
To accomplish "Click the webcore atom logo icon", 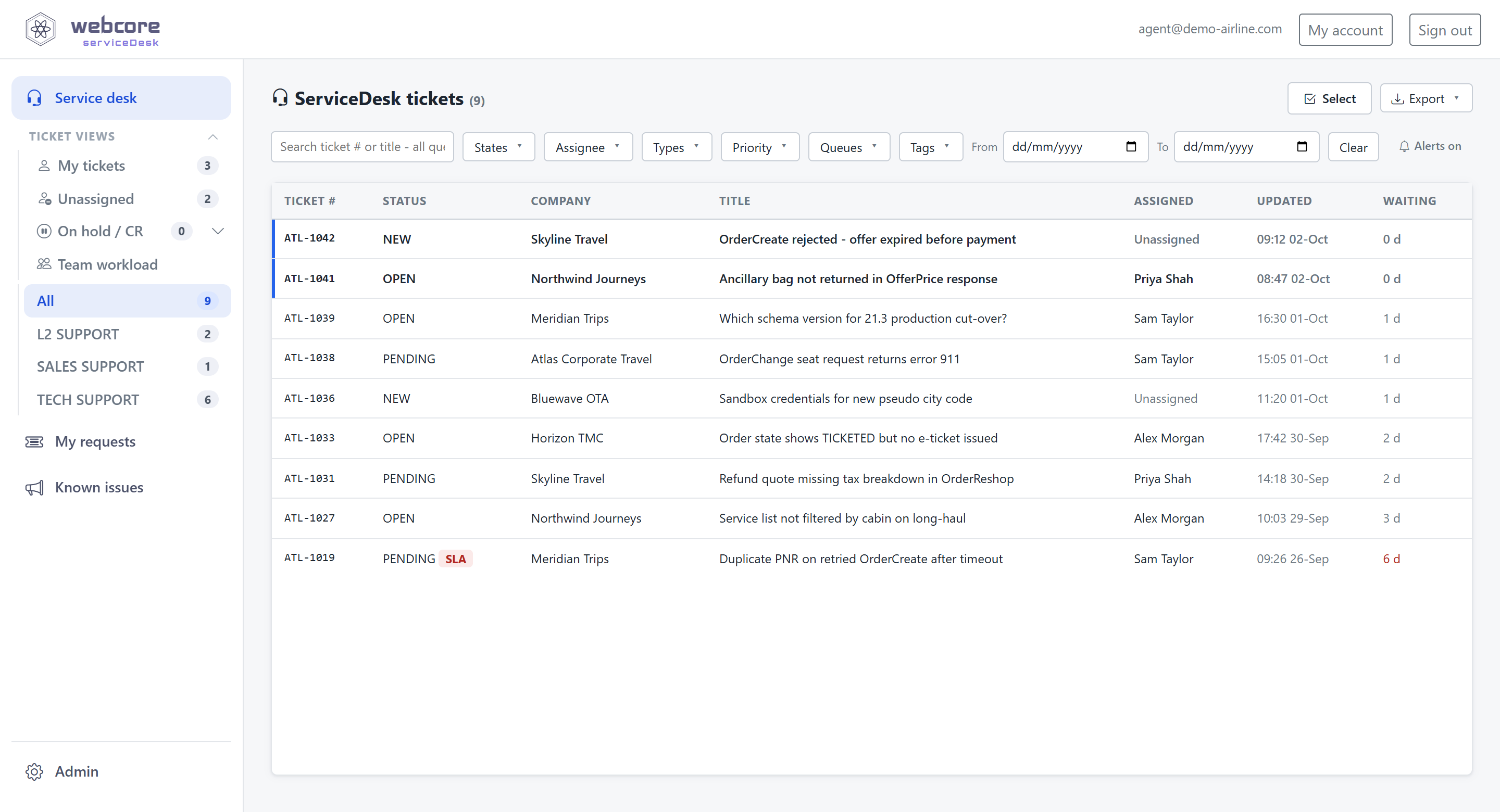I will click(x=40, y=29).
